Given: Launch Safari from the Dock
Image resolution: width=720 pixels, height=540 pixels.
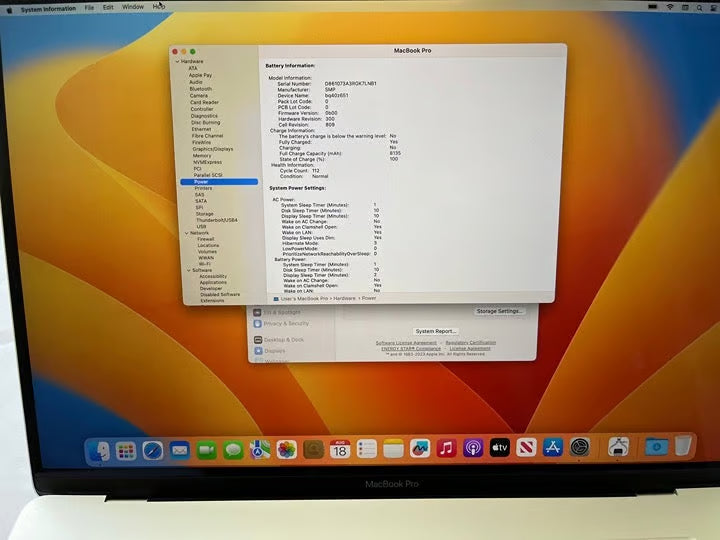Looking at the screenshot, I should (x=152, y=451).
